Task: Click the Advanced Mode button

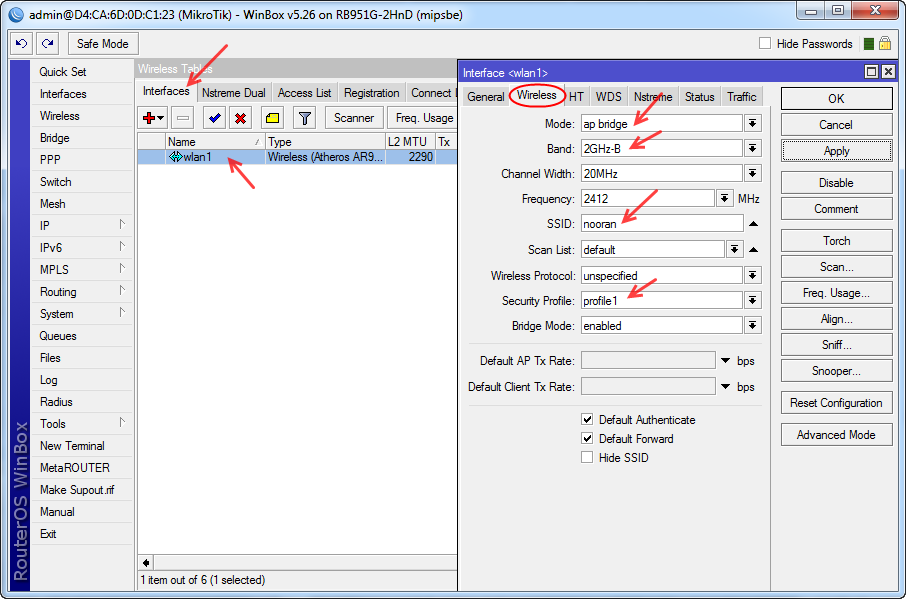Action: coord(836,434)
